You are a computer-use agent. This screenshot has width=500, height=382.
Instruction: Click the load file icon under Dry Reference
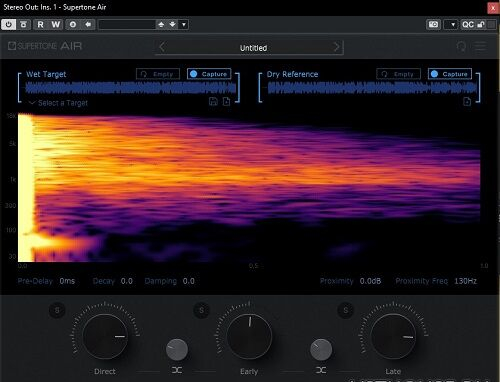pos(467,101)
